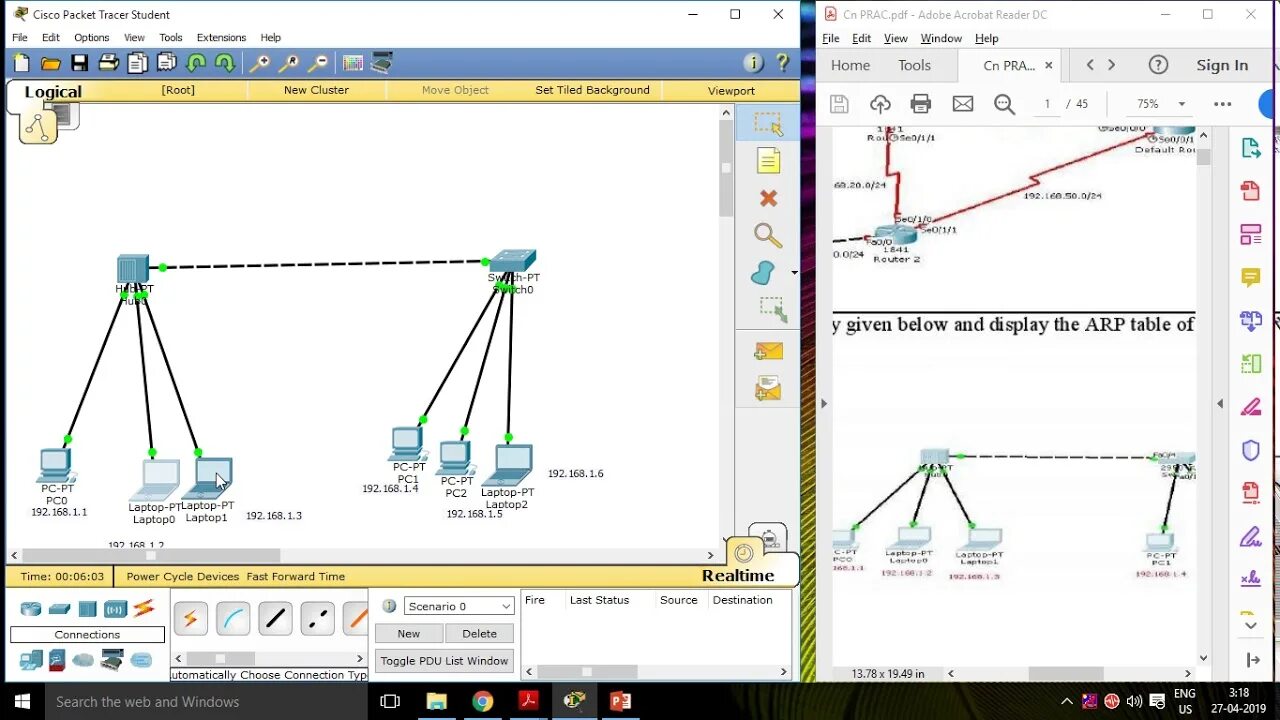Select the Switches device category
Image resolution: width=1280 pixels, height=720 pixels.
pyautogui.click(x=59, y=608)
